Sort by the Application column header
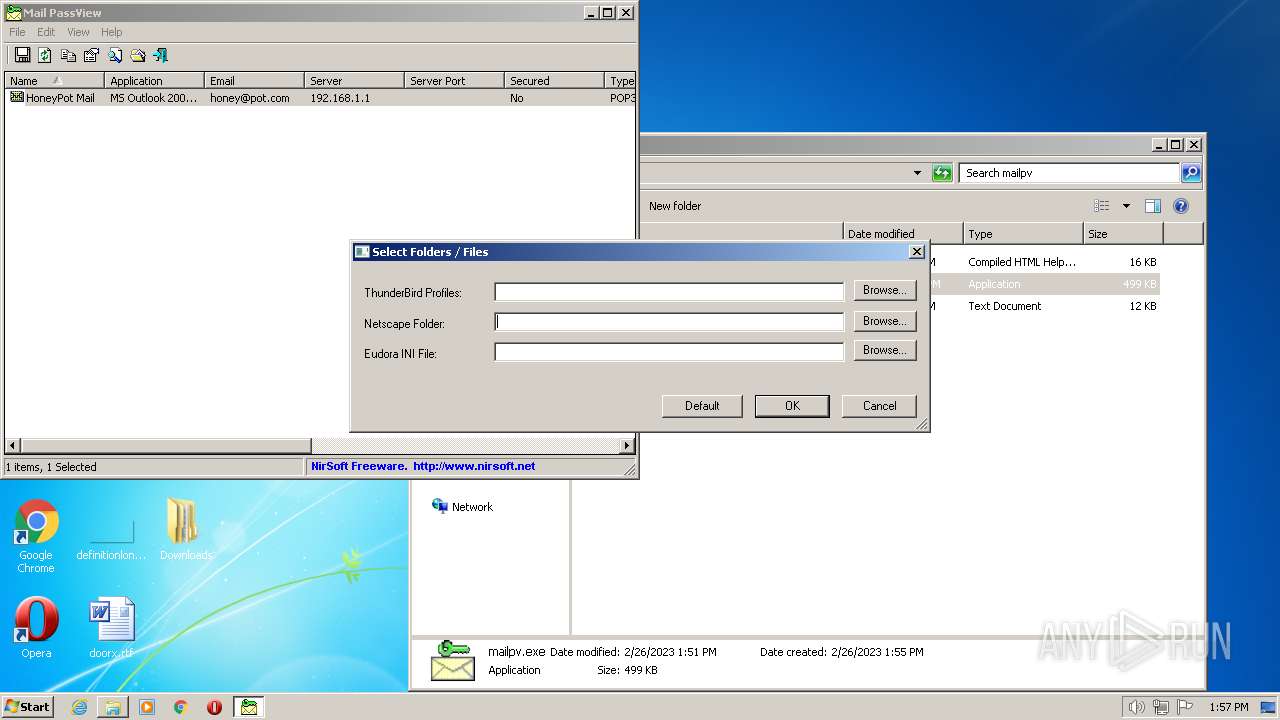The image size is (1280, 720). tap(154, 81)
